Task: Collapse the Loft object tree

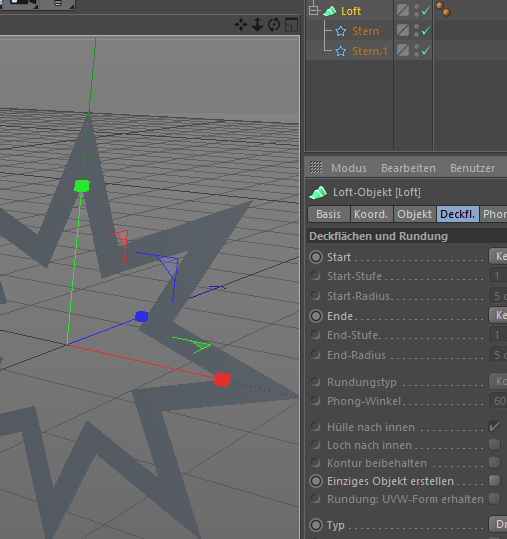Action: coord(313,11)
